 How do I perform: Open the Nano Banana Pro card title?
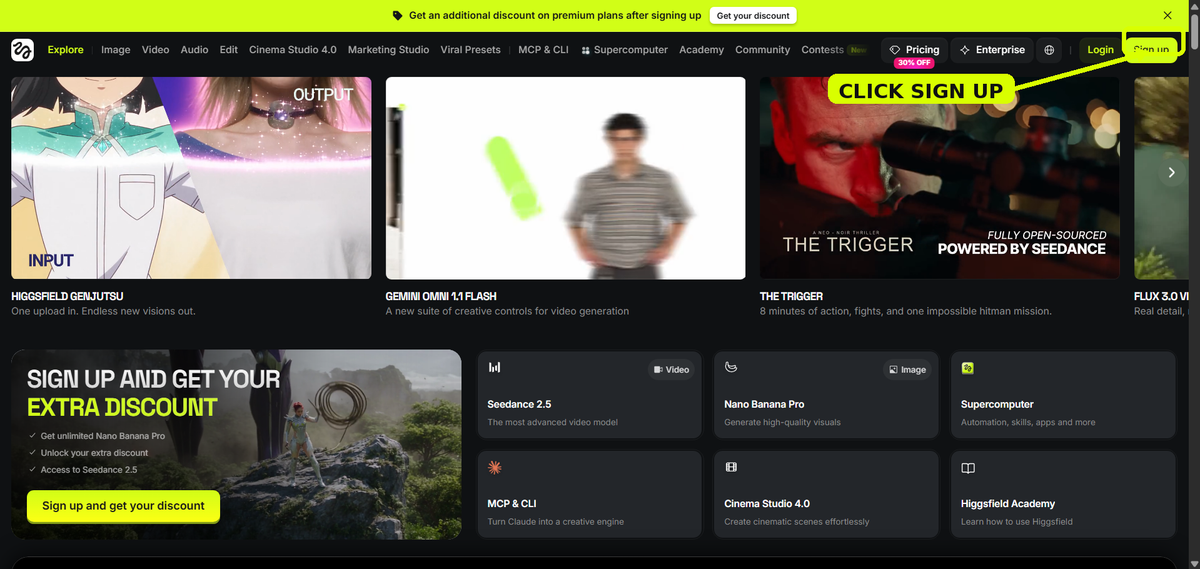point(764,404)
